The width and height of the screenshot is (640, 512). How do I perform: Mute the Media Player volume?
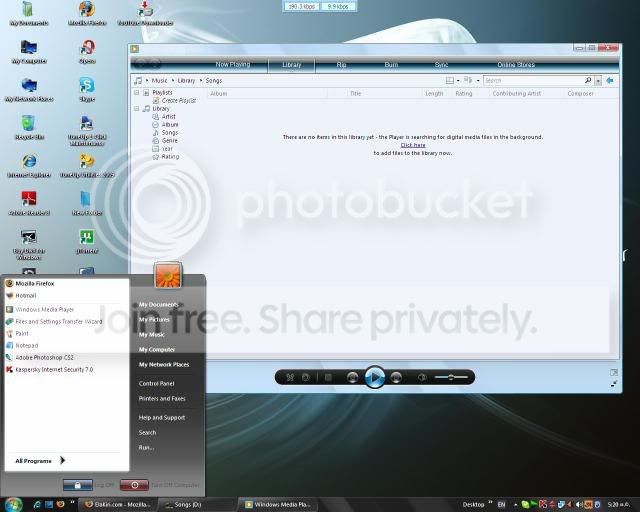pos(422,377)
